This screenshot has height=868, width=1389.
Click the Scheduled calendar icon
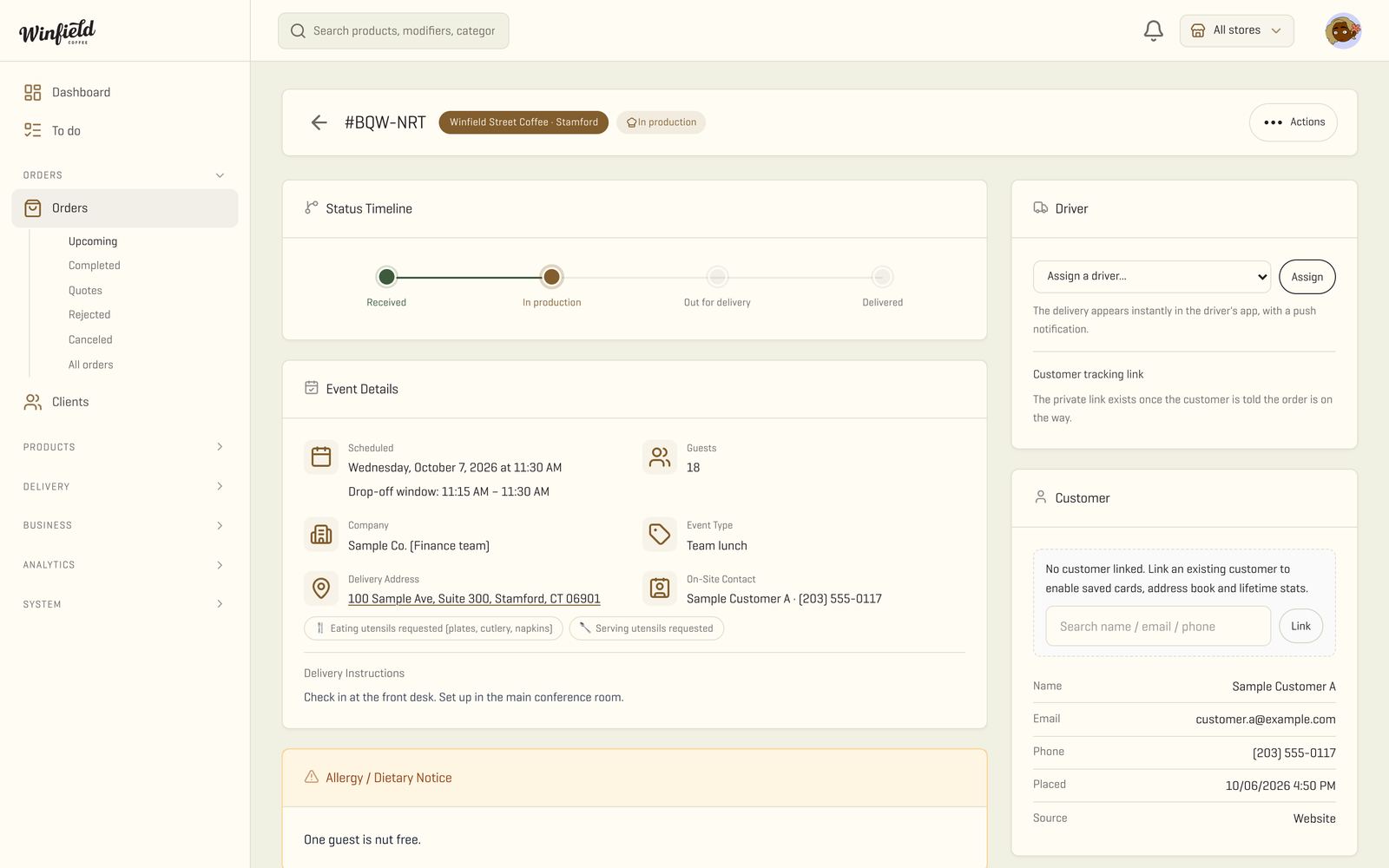tap(321, 457)
